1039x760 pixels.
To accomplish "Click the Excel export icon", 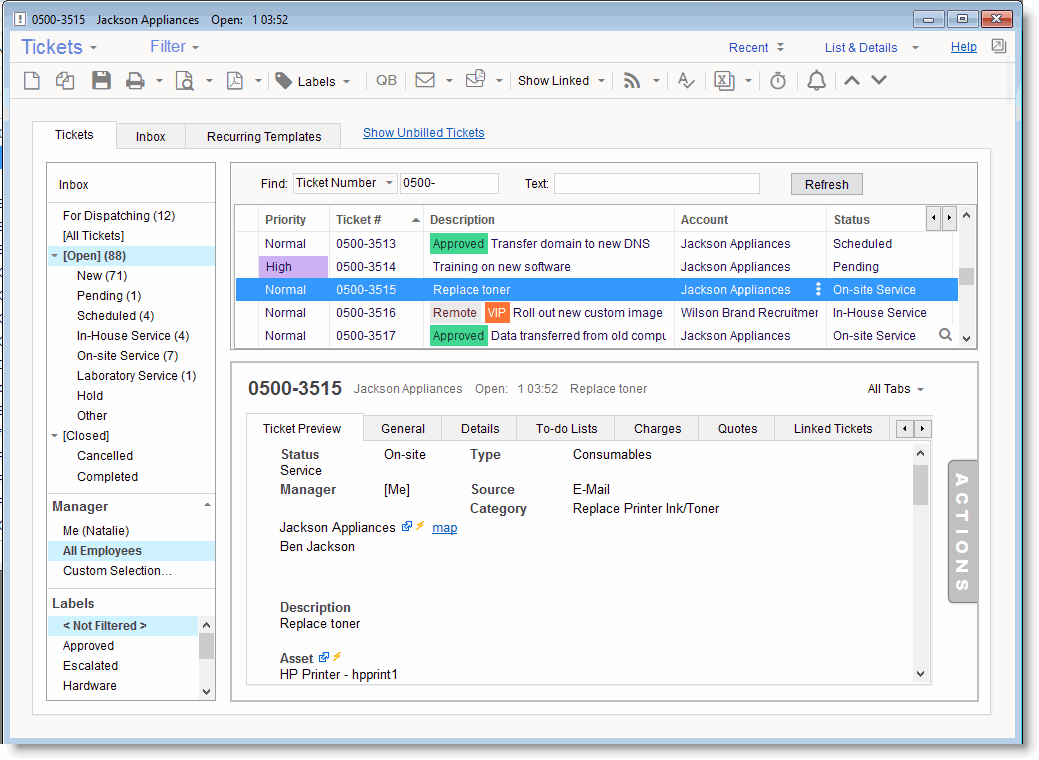I will (724, 81).
